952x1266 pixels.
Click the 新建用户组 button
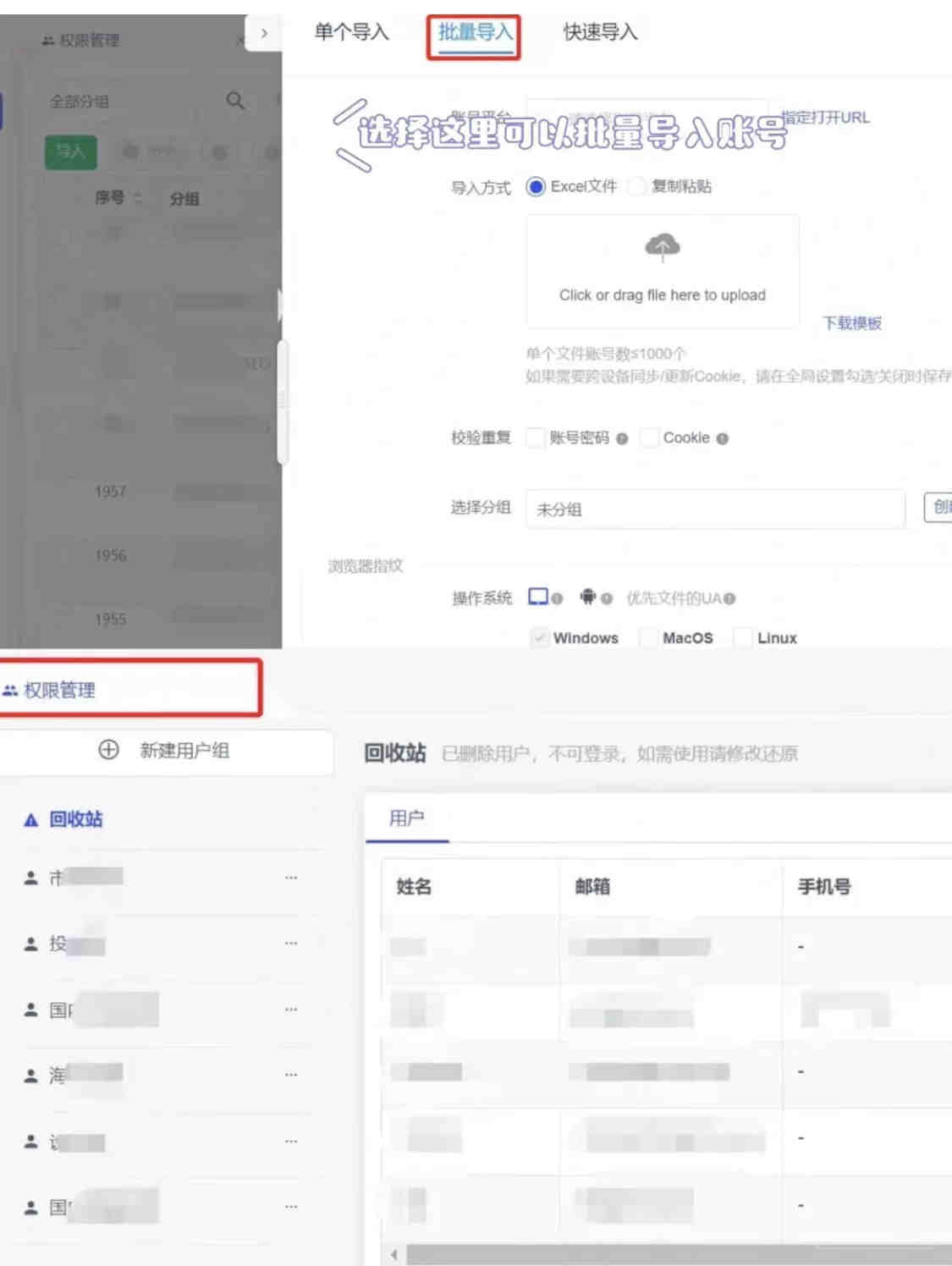[x=164, y=750]
